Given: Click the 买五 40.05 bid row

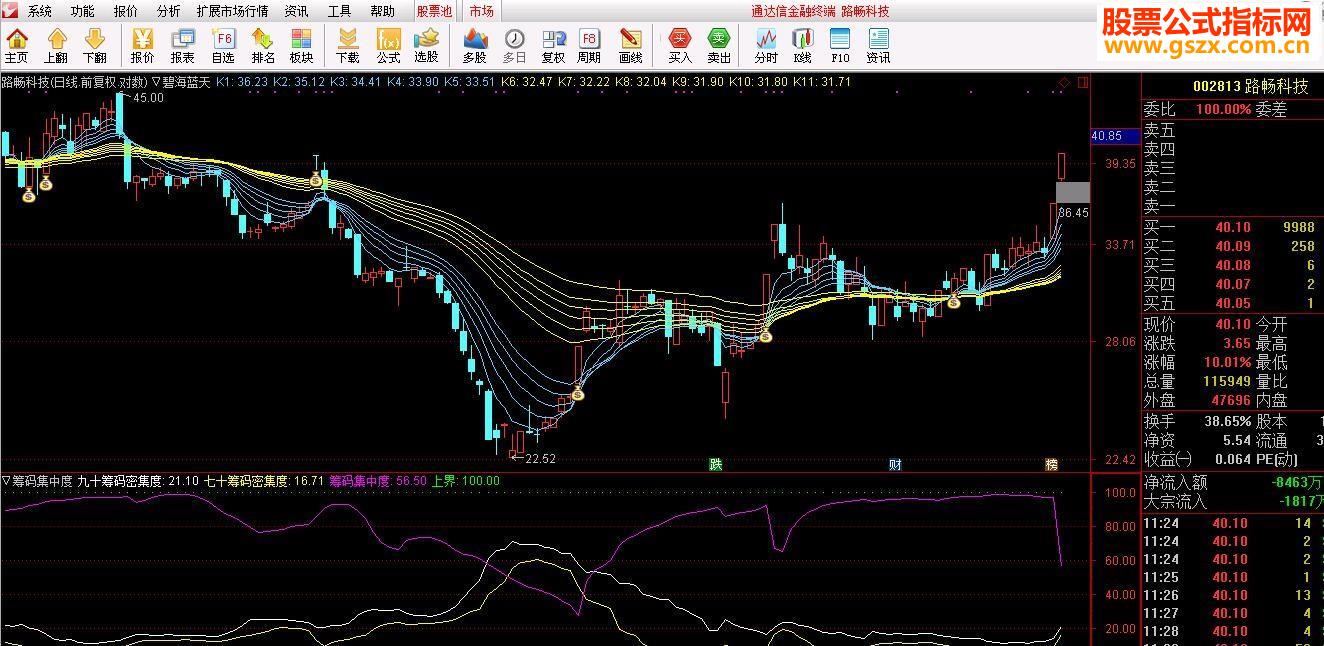Looking at the screenshot, I should (x=1233, y=303).
